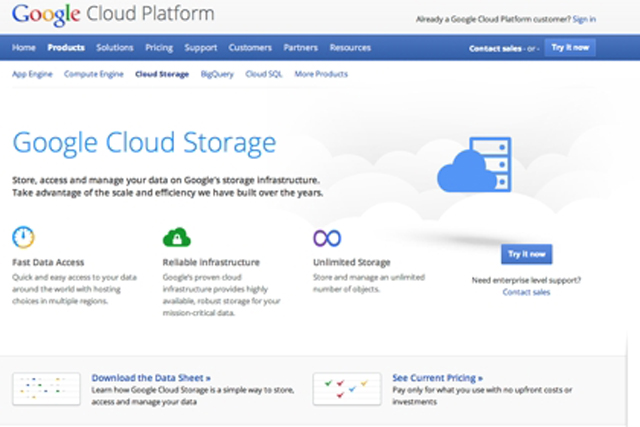Switch to the App Engine sub-tab
This screenshot has height=427, width=640.
32,74
